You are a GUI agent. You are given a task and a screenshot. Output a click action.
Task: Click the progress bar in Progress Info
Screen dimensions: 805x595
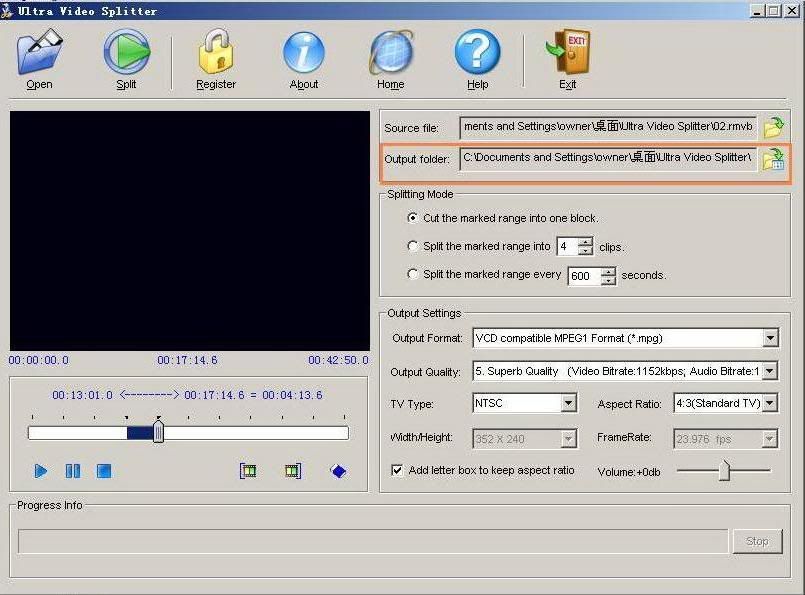(373, 542)
